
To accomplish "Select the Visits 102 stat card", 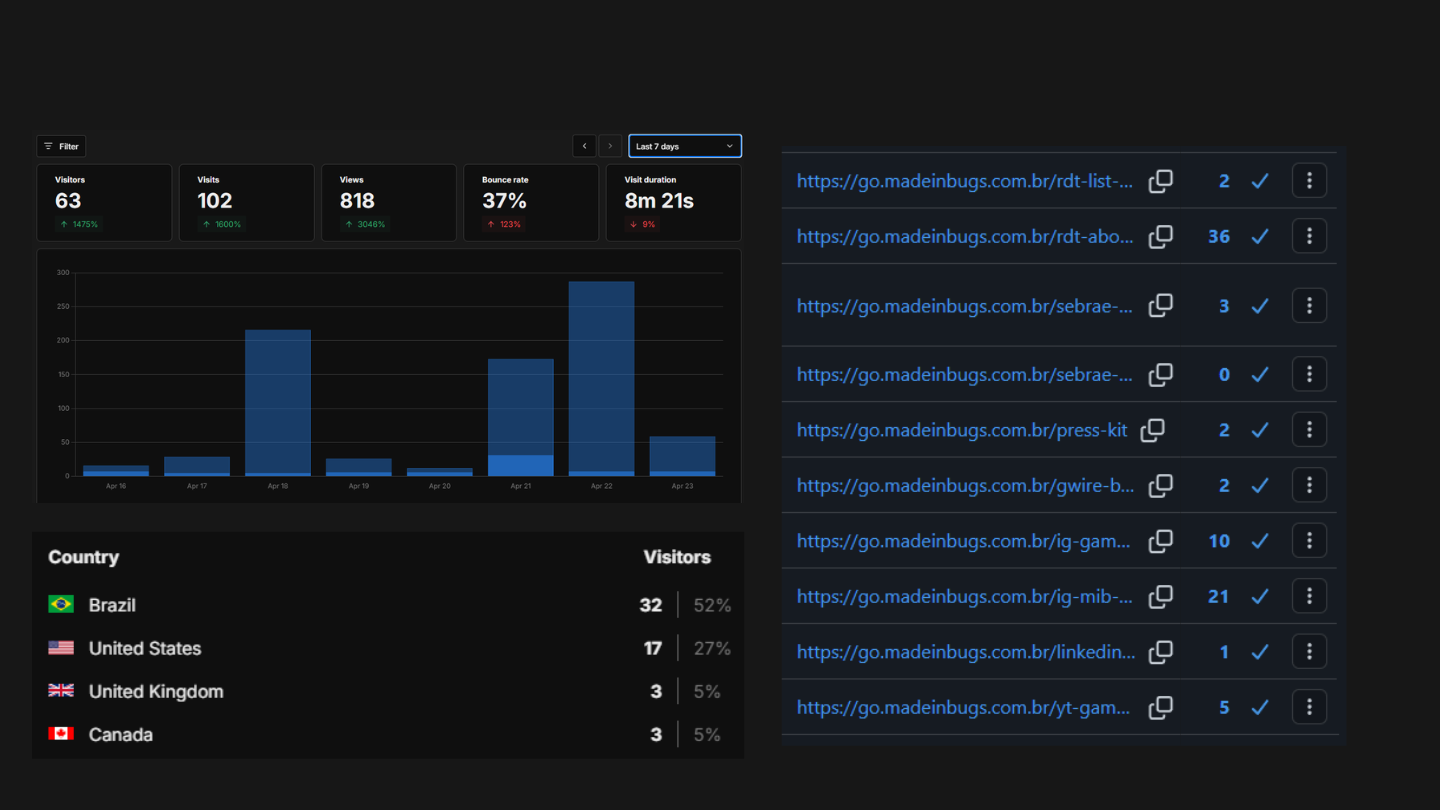I will 247,203.
